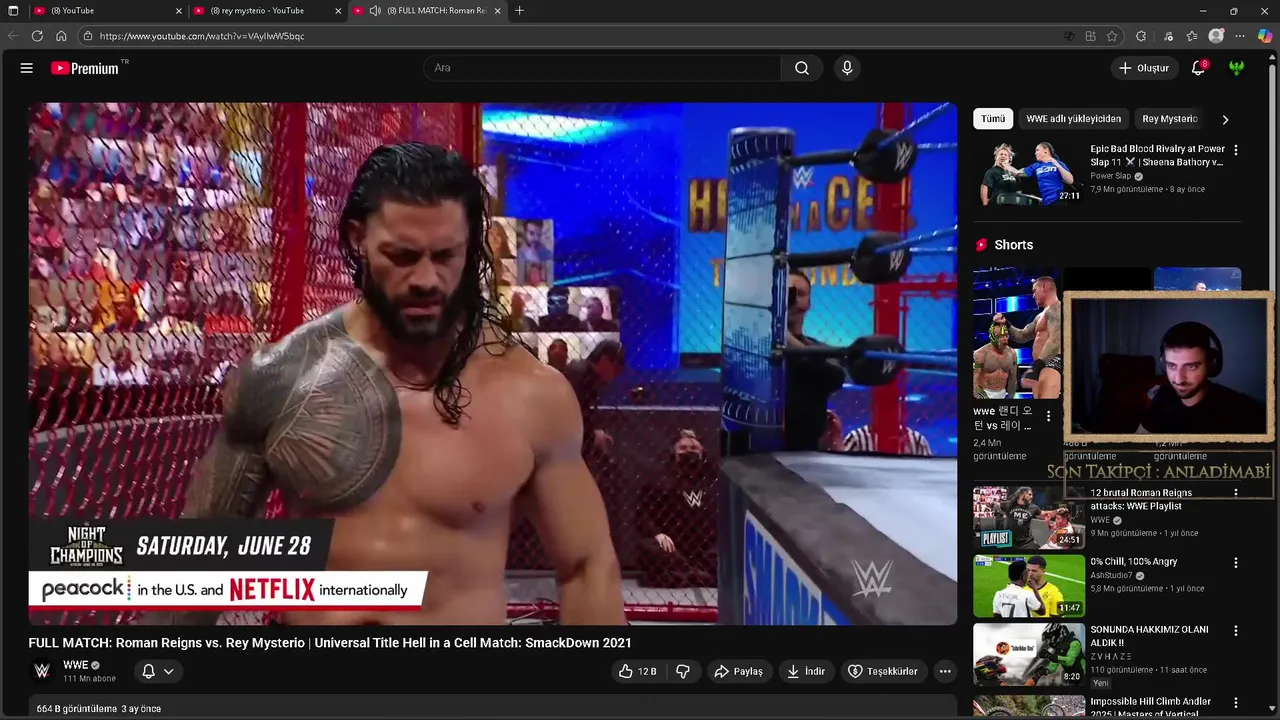Close the first YouTube browser tab
The width and height of the screenshot is (1280, 720).
(179, 11)
